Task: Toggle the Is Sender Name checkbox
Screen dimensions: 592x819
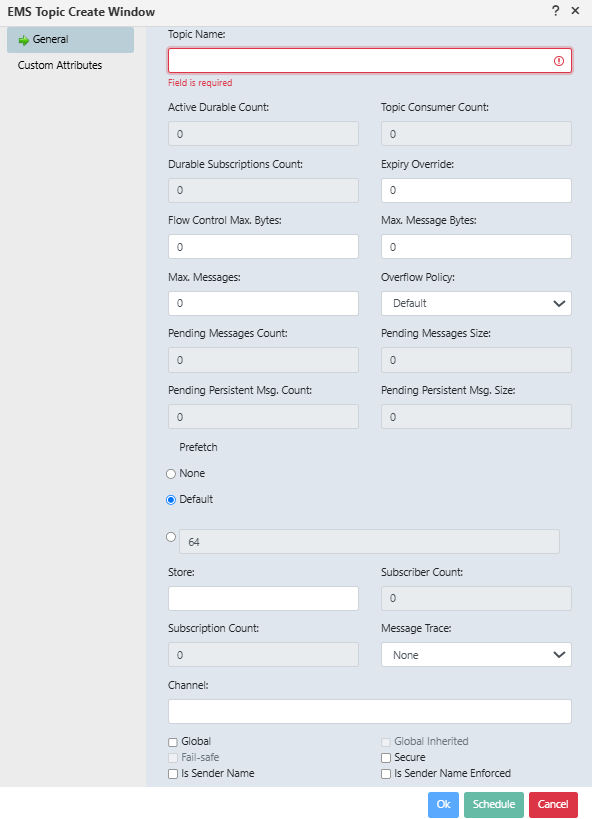Action: [x=173, y=774]
